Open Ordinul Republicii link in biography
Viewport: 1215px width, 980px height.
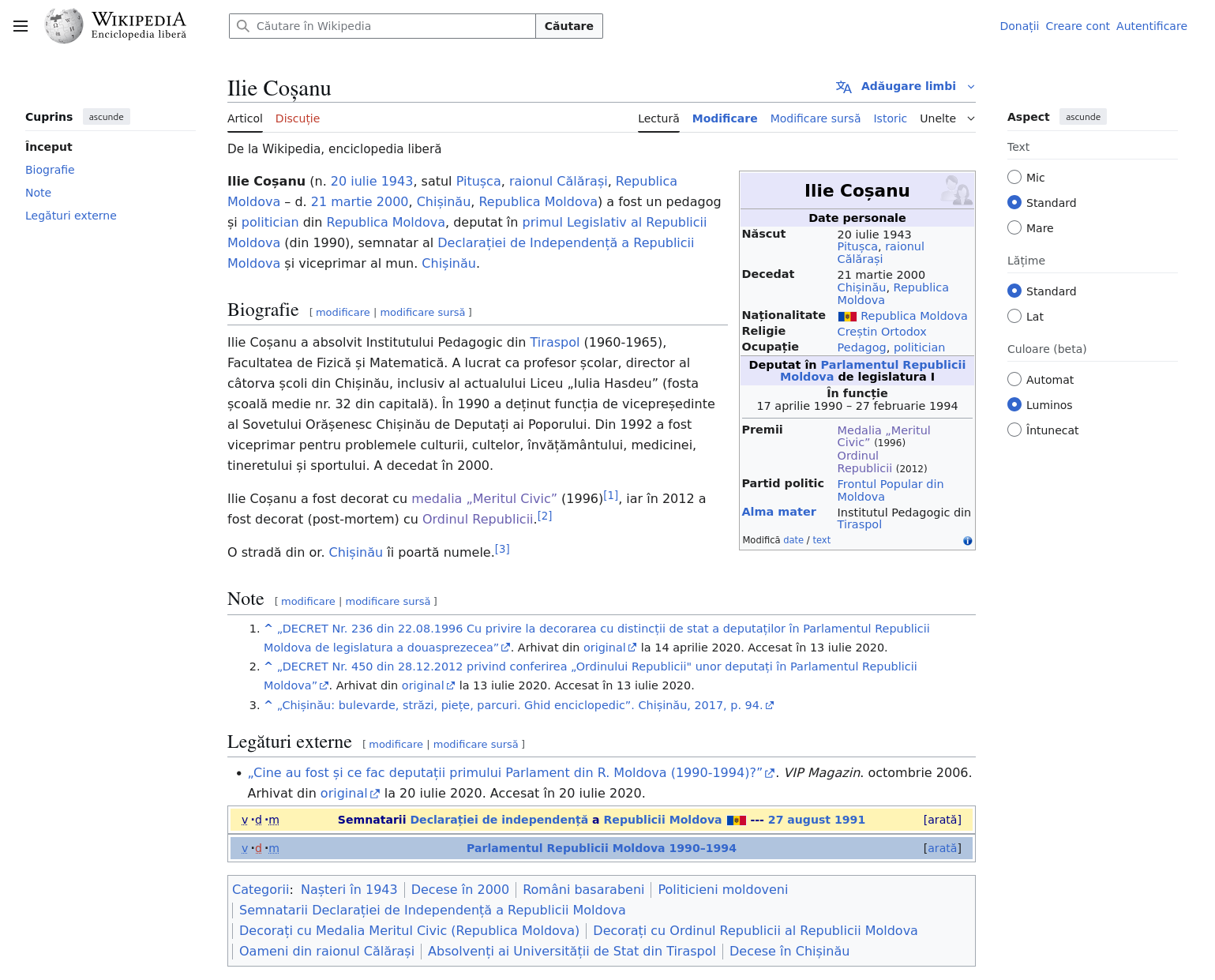coord(478,520)
